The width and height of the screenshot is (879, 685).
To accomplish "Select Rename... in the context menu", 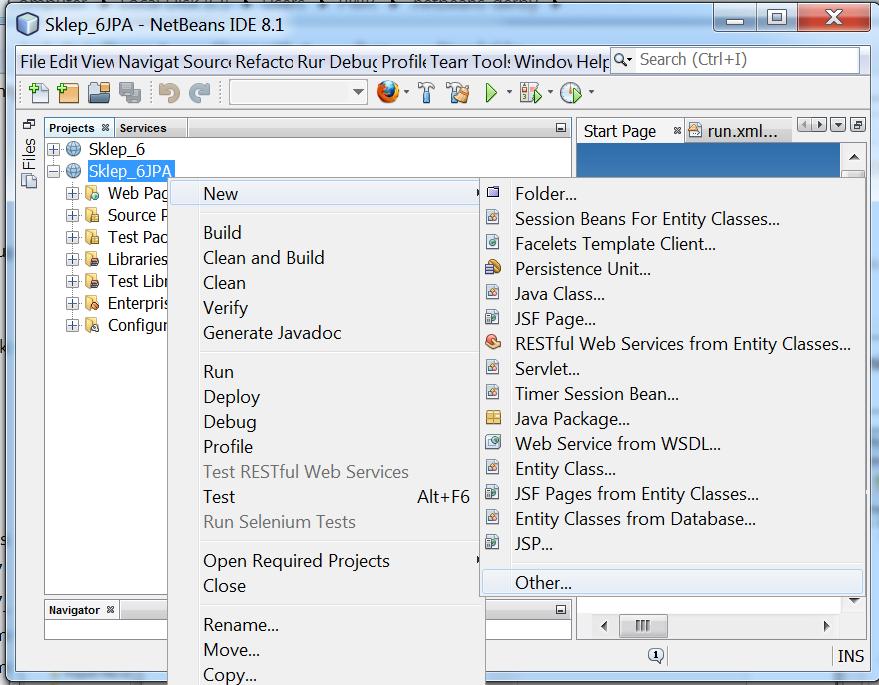I will (x=240, y=625).
